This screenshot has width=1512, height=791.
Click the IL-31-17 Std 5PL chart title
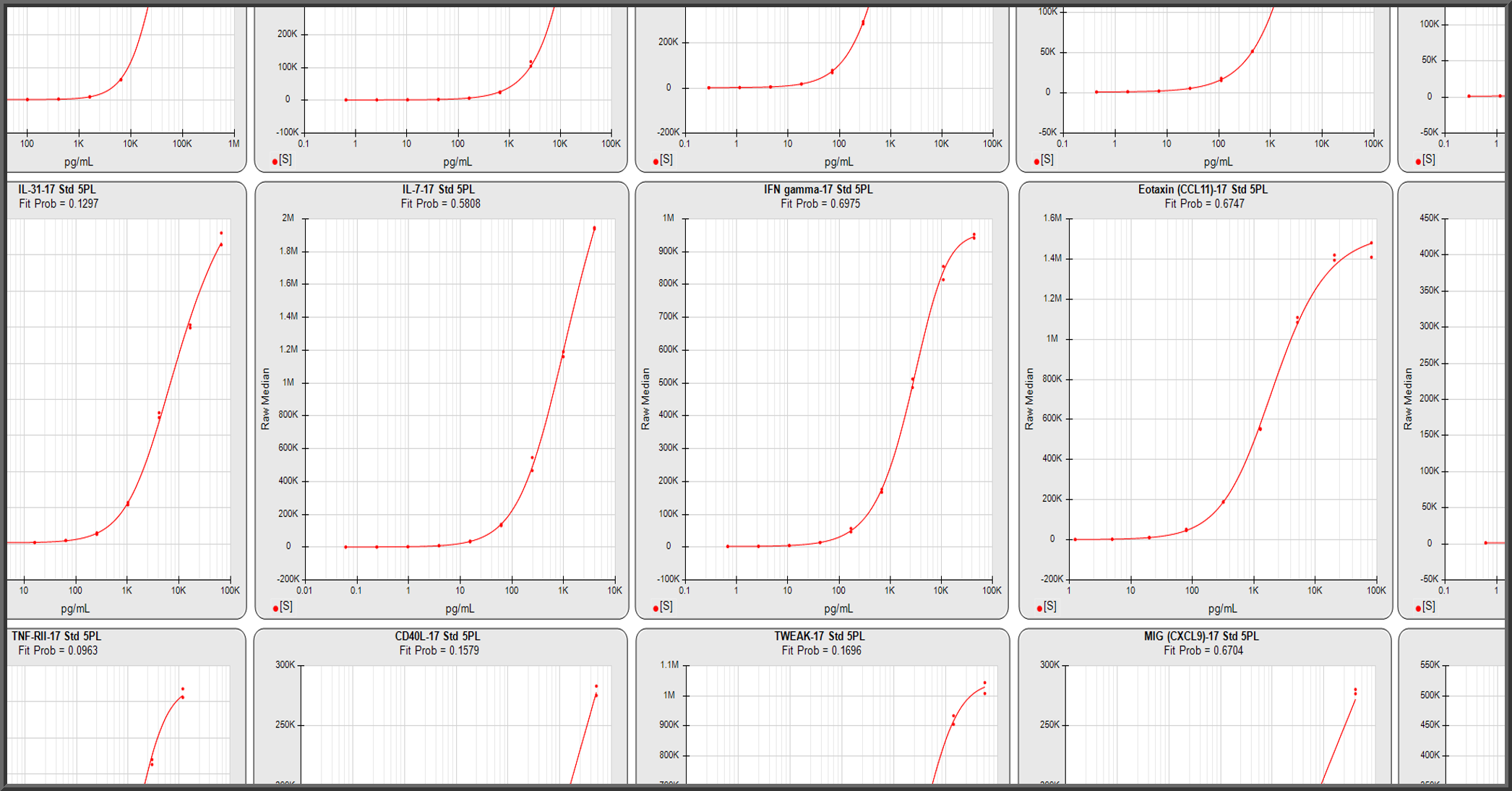(57, 189)
